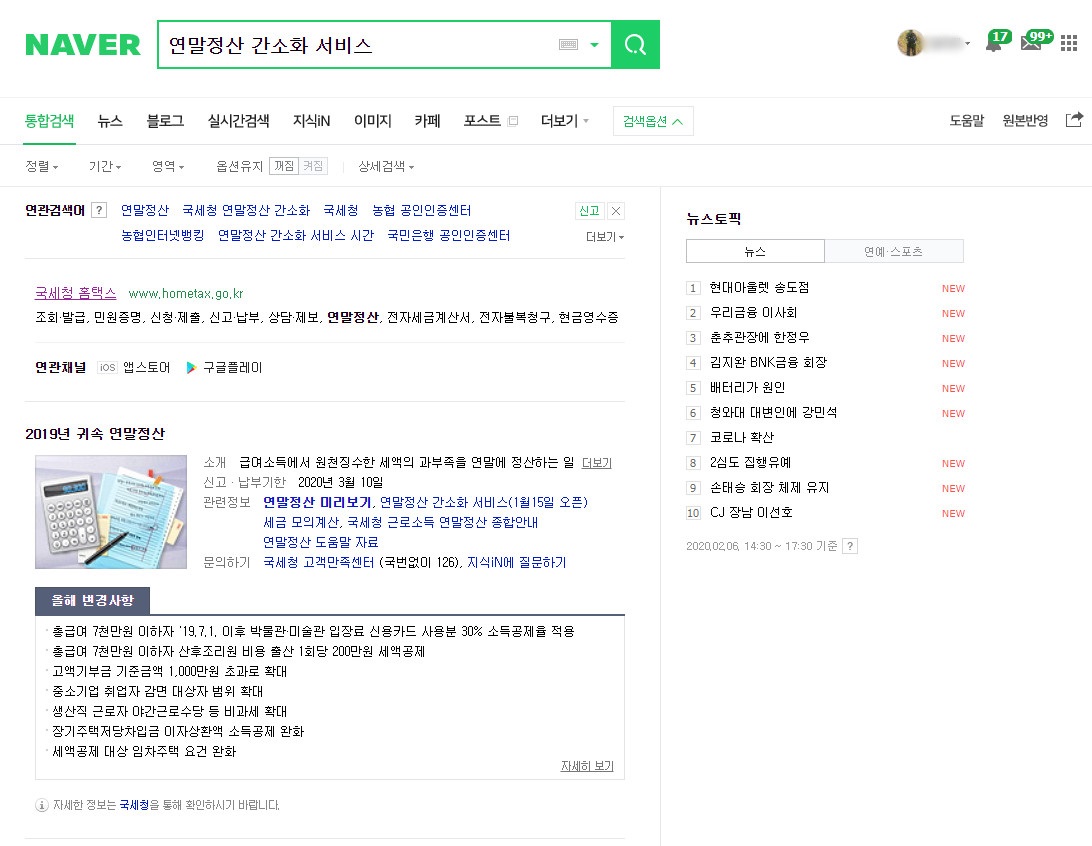Click related keyword 국세청 연말정산 간소화

click(x=246, y=210)
